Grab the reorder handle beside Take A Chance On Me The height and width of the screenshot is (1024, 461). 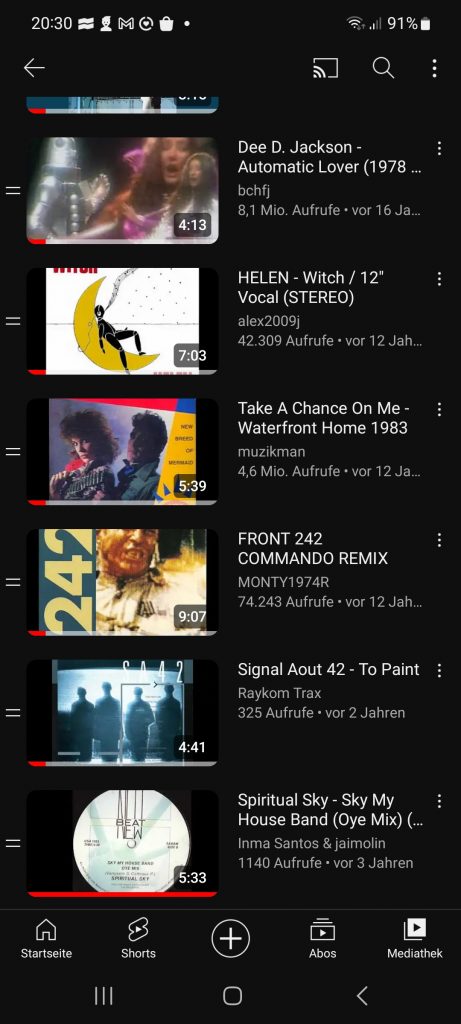coord(13,451)
